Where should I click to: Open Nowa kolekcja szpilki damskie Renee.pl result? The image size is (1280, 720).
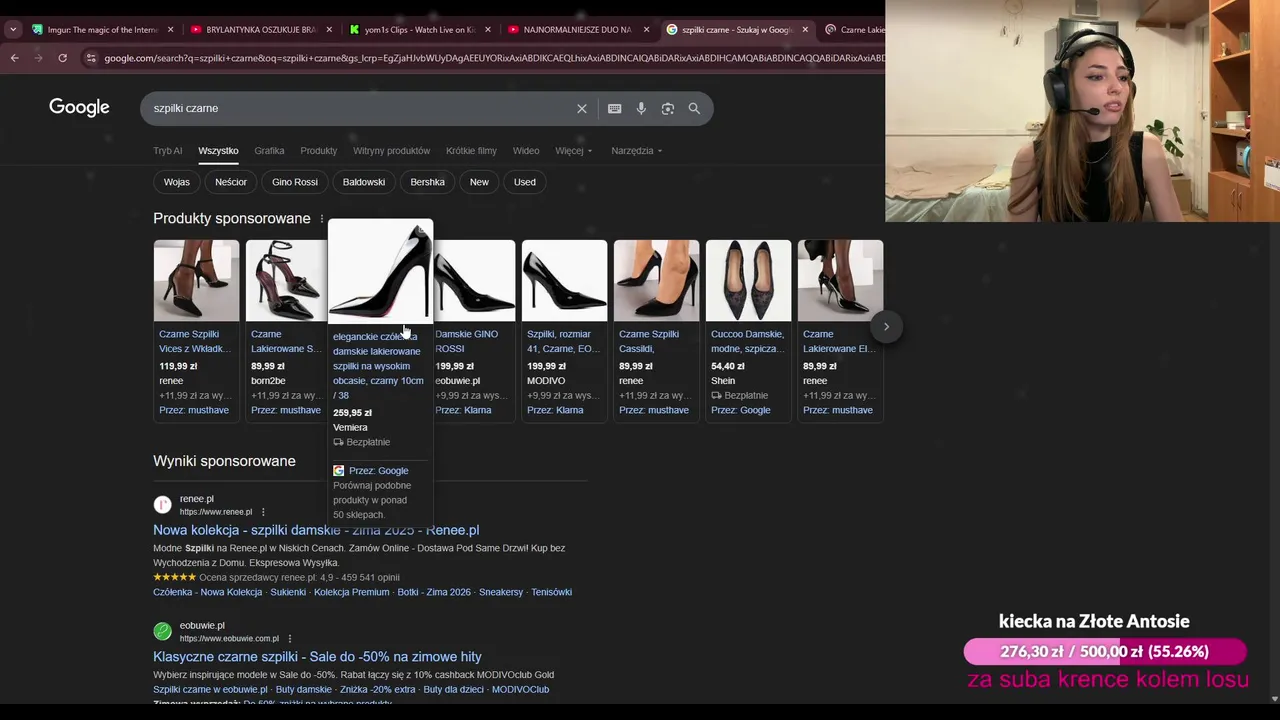coord(316,530)
